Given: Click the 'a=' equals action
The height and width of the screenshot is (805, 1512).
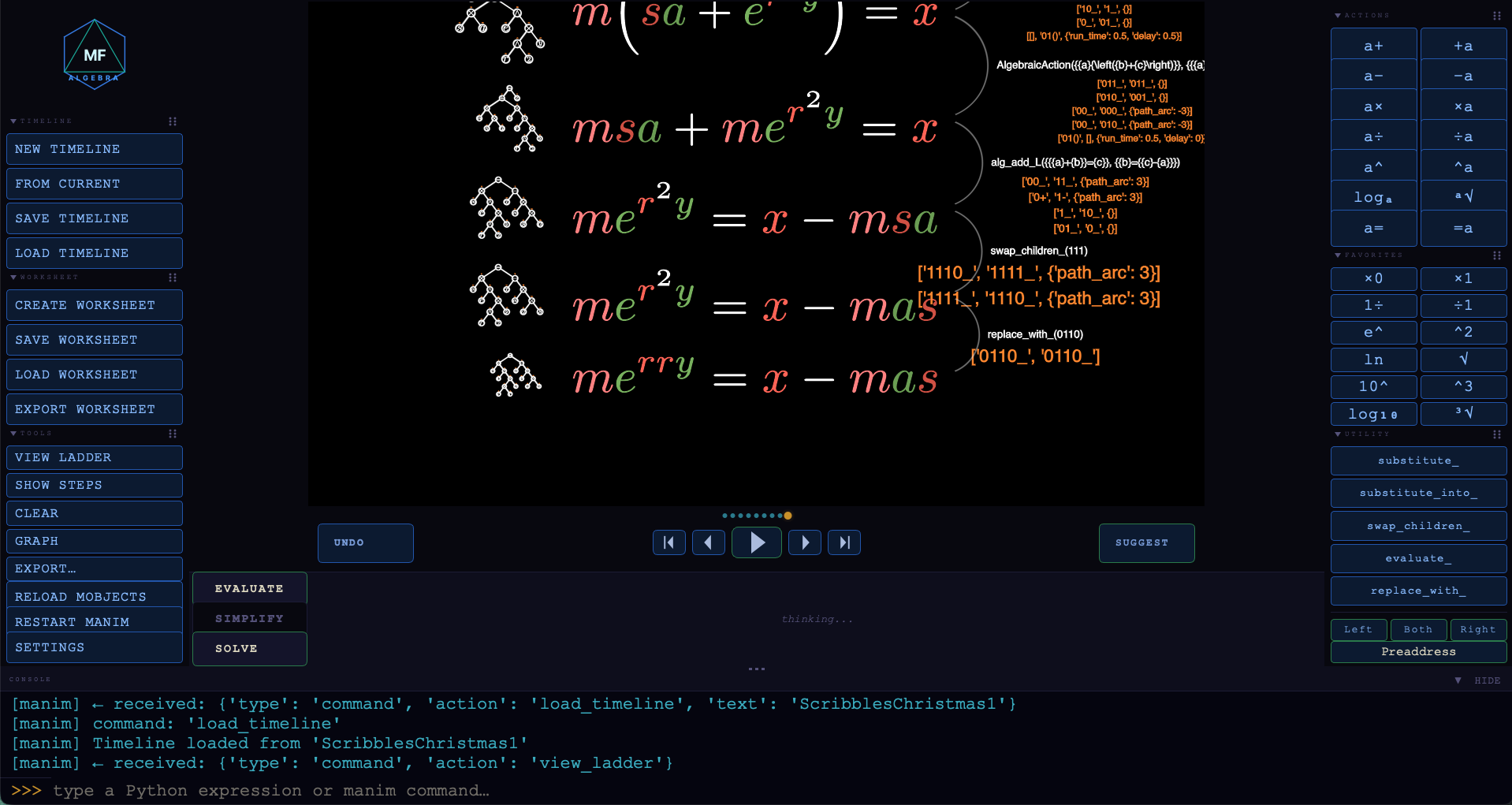Looking at the screenshot, I should pos(1373,229).
